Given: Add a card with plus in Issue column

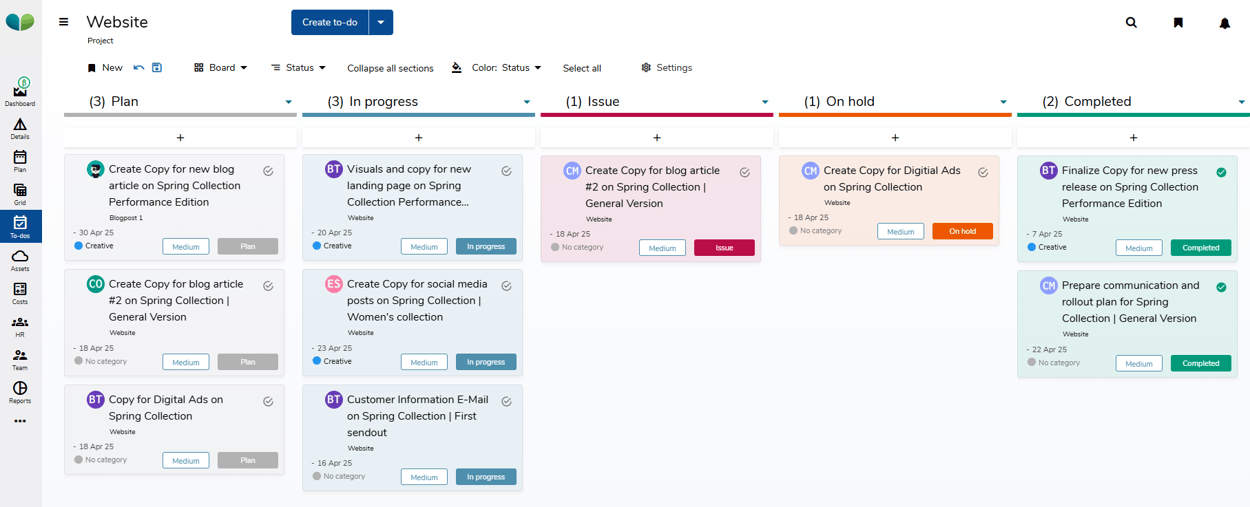Looking at the screenshot, I should (x=657, y=138).
